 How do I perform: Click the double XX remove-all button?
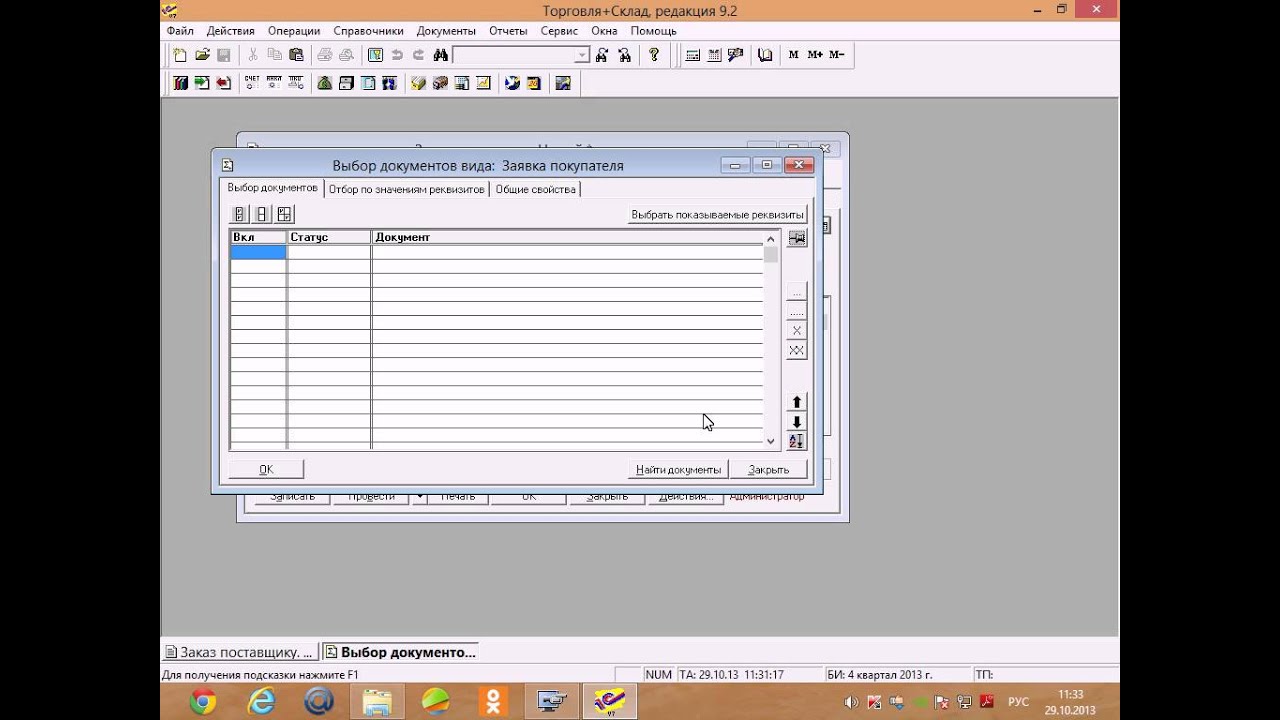797,350
